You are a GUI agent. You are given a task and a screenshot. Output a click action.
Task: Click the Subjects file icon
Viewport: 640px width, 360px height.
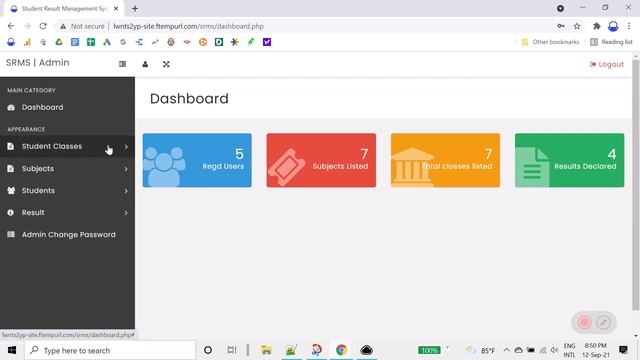(x=11, y=169)
